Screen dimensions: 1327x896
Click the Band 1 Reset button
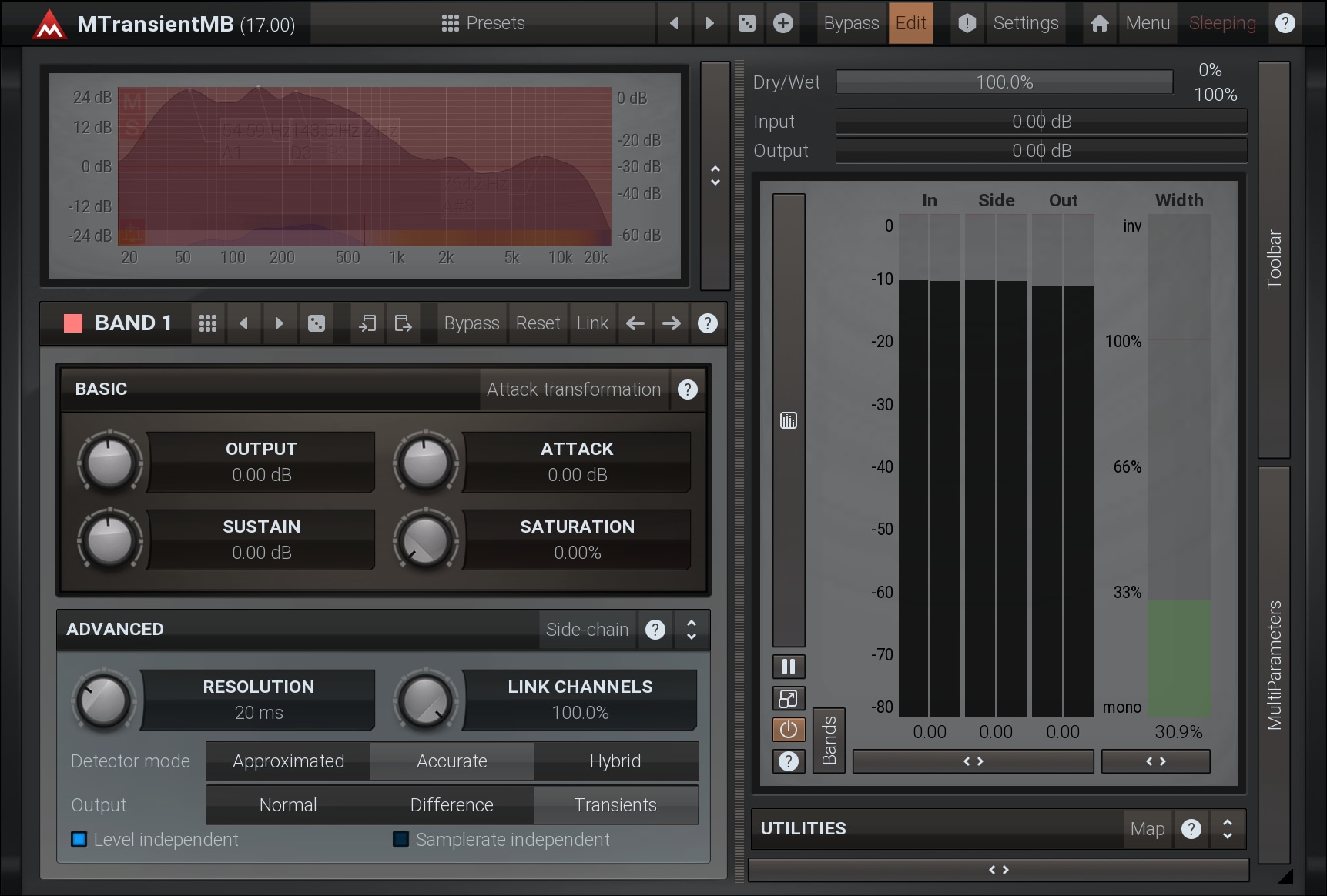[538, 323]
